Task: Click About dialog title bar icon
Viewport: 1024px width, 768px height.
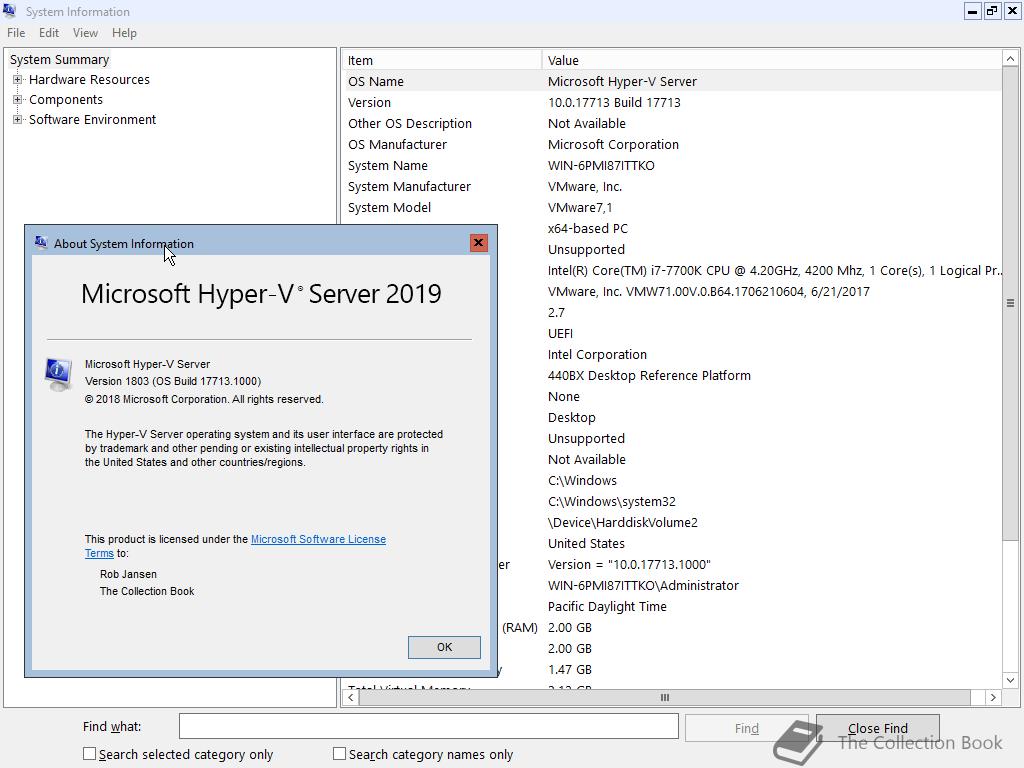Action: (41, 243)
